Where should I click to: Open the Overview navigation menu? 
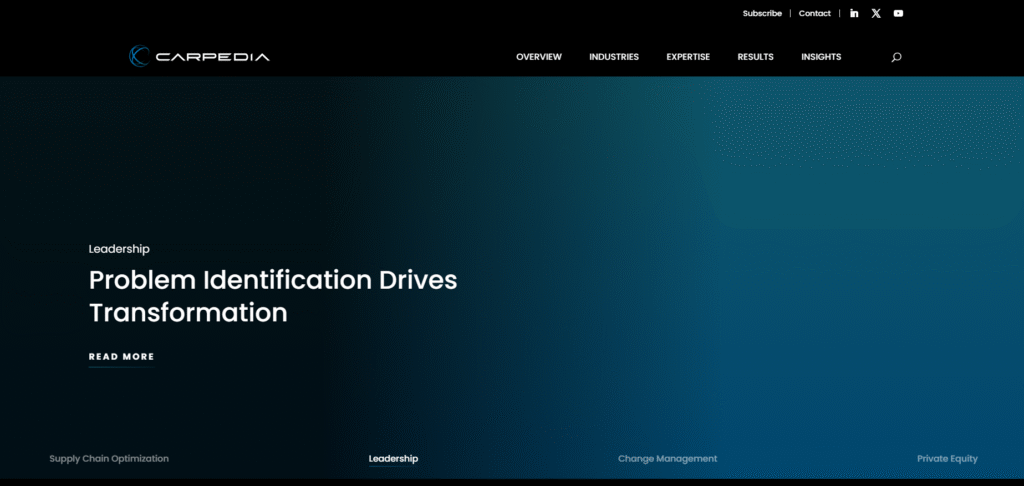[x=539, y=57]
